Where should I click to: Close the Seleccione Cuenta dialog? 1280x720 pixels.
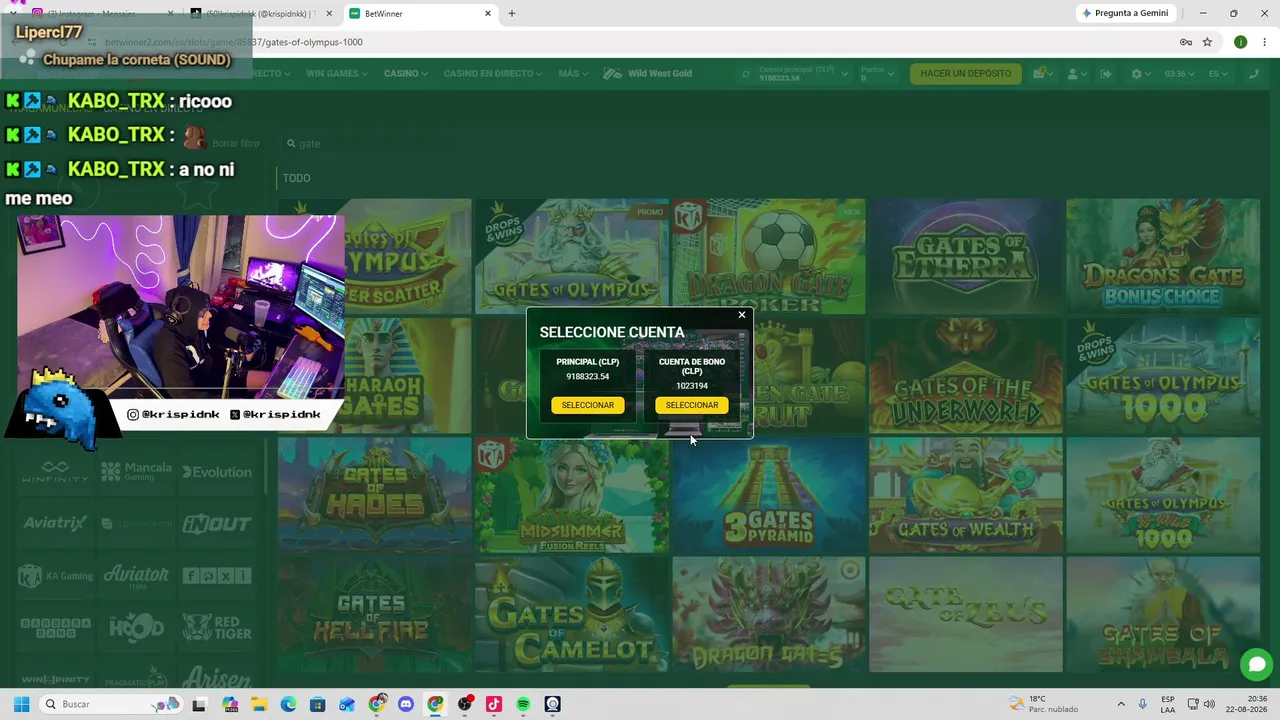[742, 315]
